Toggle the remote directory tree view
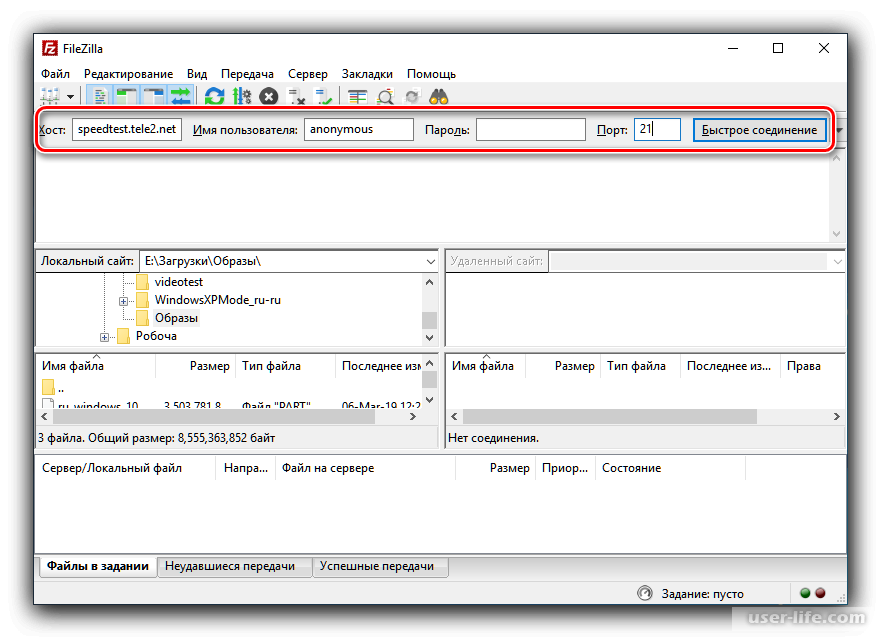This screenshot has width=881, height=638. [153, 97]
